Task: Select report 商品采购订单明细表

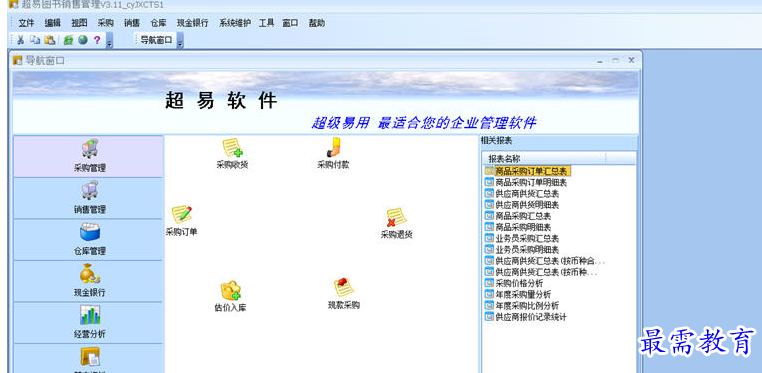Action: 526,183
